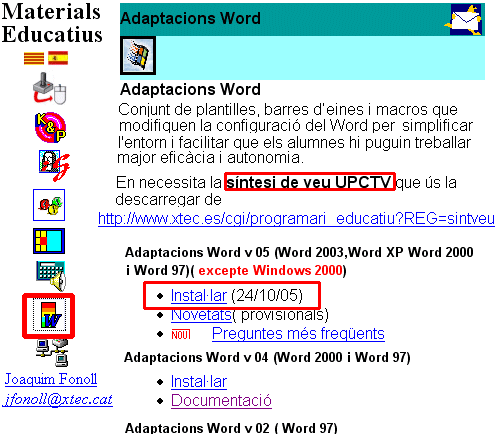Open the keyboard with speaker icon

[x=51, y=276]
